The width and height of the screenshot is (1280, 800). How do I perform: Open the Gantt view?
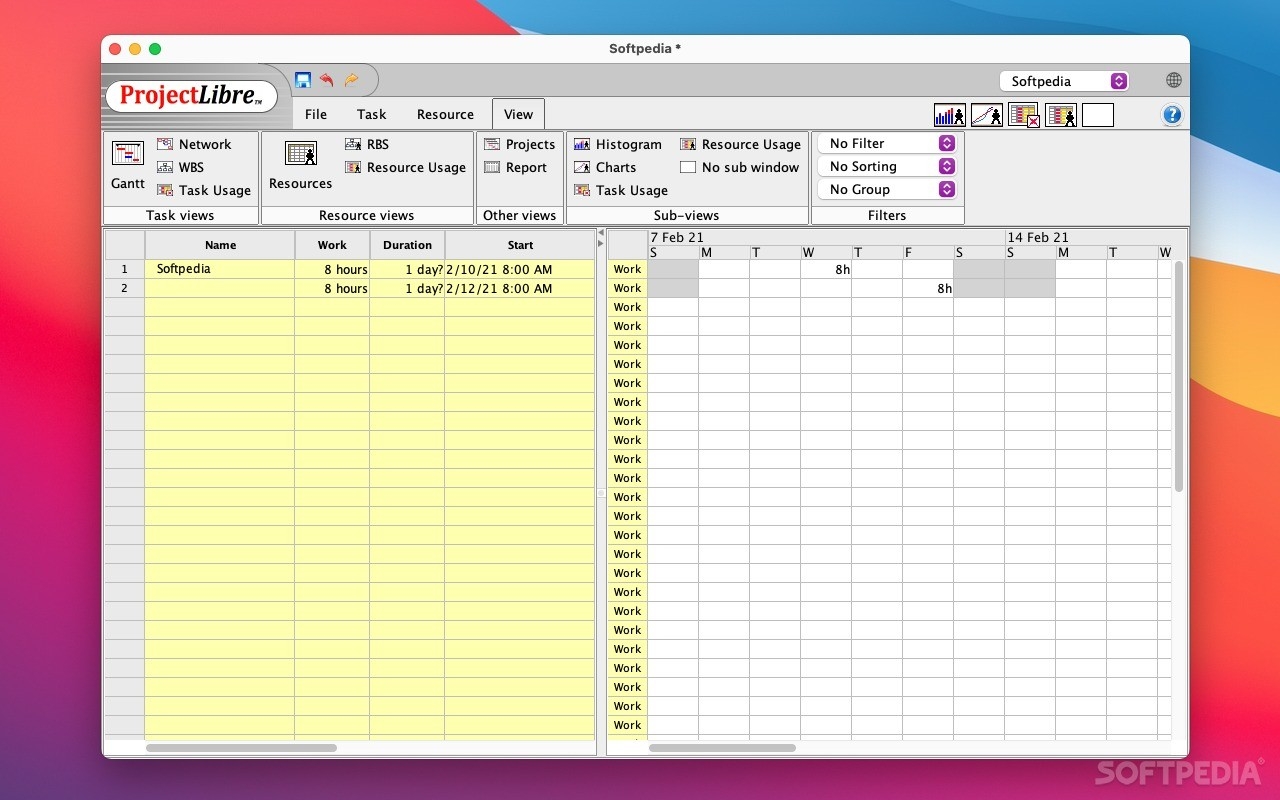point(127,165)
